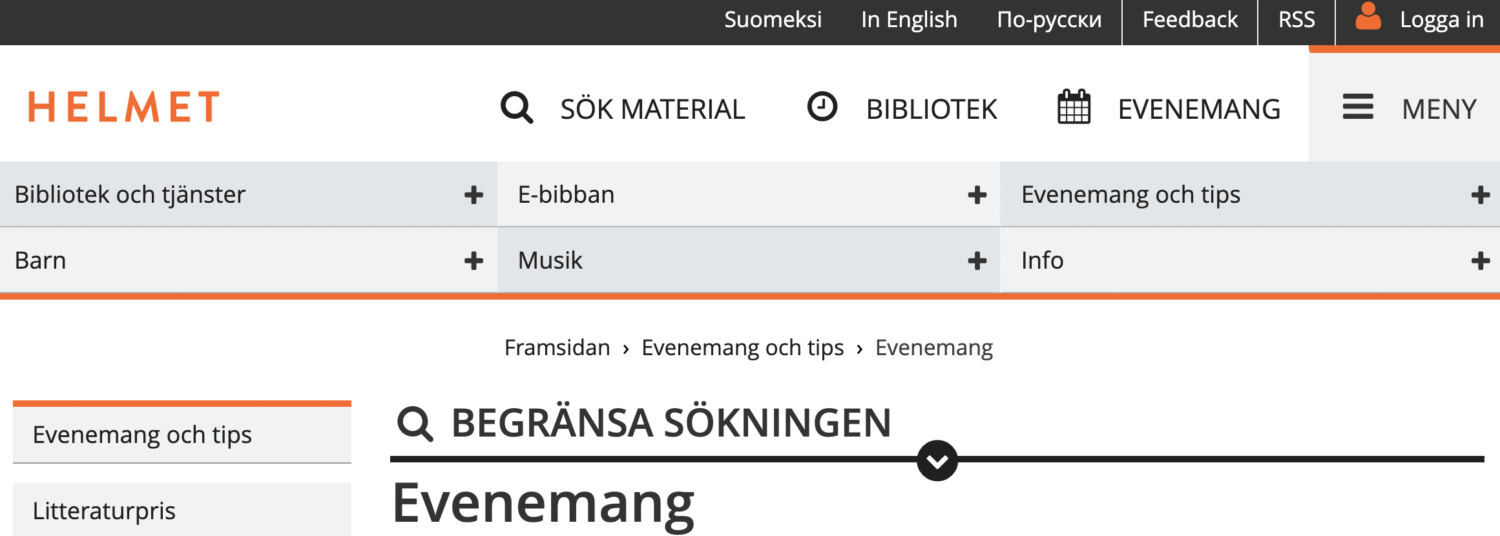
Task: Open the hamburger Meny icon
Action: [1358, 107]
